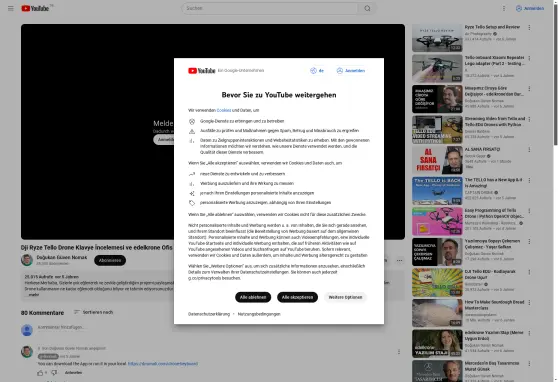The height and width of the screenshot is (382, 558).
Task: Click title Easy Programming of Tello Drone
Action: (x=494, y=213)
